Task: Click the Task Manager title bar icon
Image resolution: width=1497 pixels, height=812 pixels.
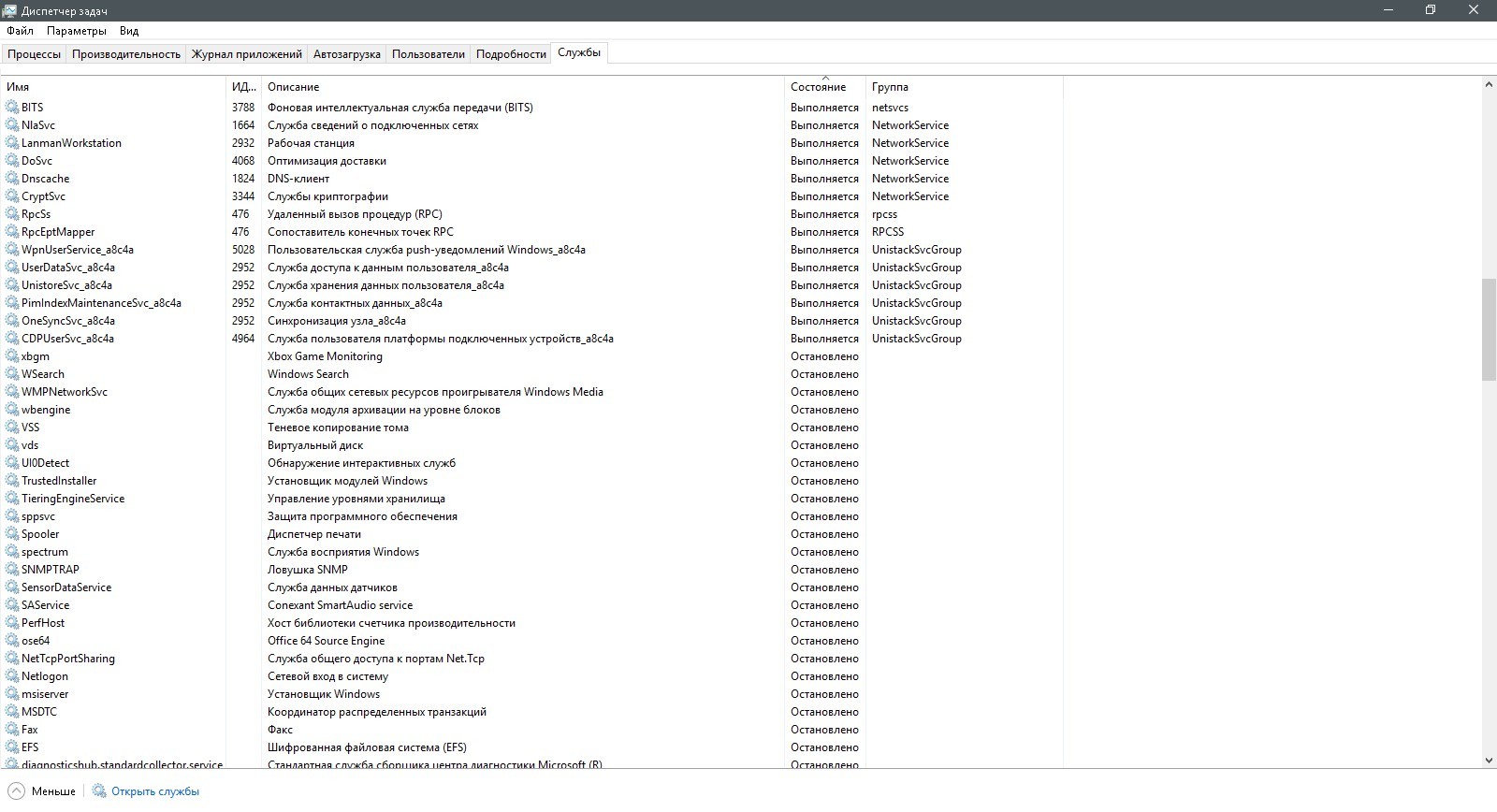Action: (10, 10)
